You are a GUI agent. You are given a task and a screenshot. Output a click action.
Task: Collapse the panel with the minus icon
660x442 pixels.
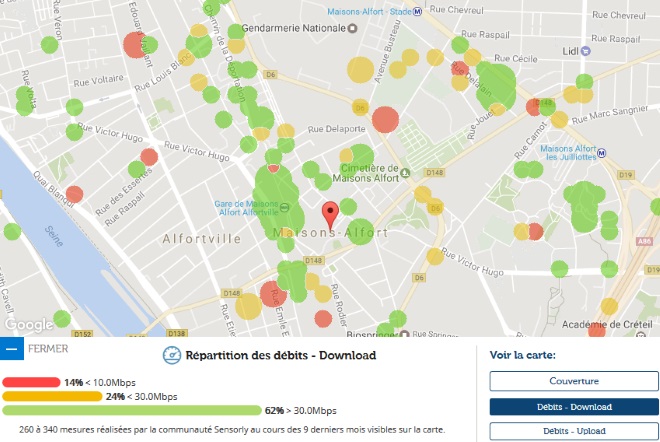click(x=11, y=350)
